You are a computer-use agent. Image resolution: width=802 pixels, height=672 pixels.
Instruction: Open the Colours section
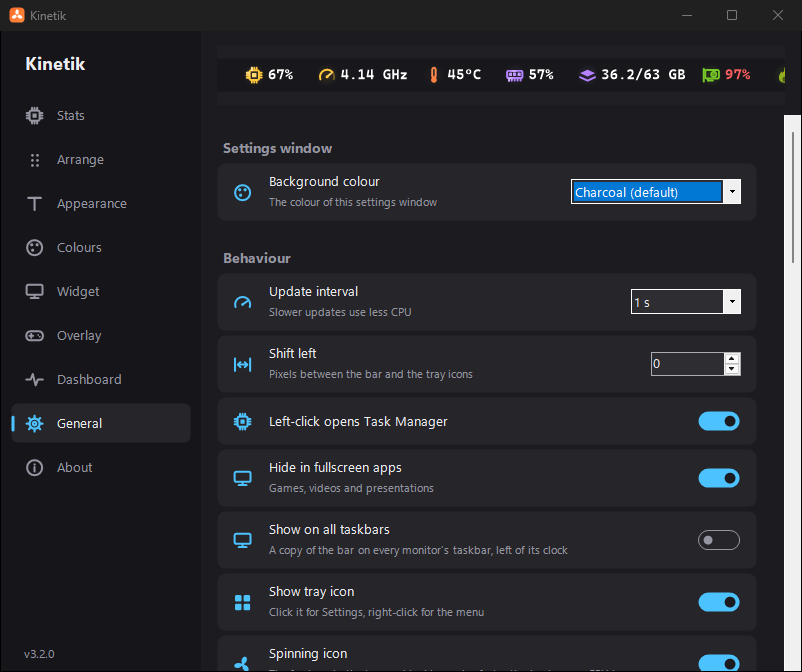tap(101, 248)
